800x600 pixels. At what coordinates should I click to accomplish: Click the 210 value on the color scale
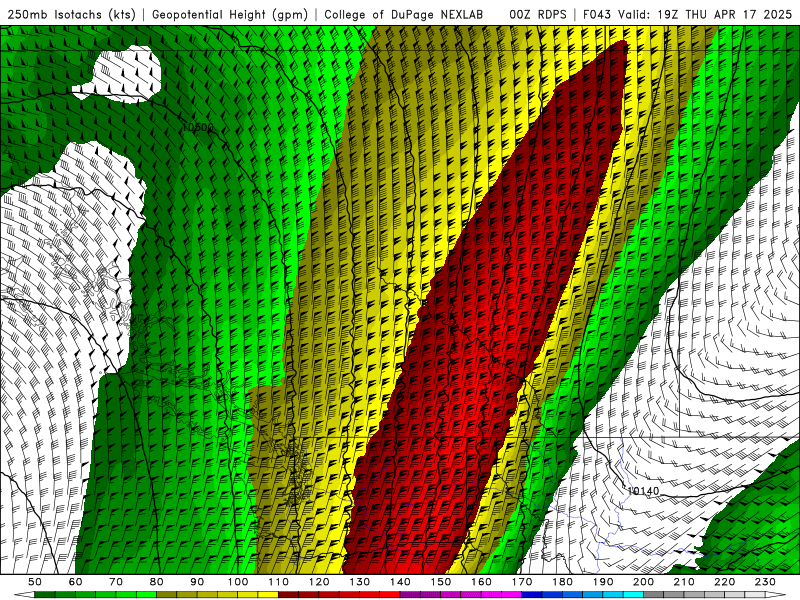pos(684,582)
